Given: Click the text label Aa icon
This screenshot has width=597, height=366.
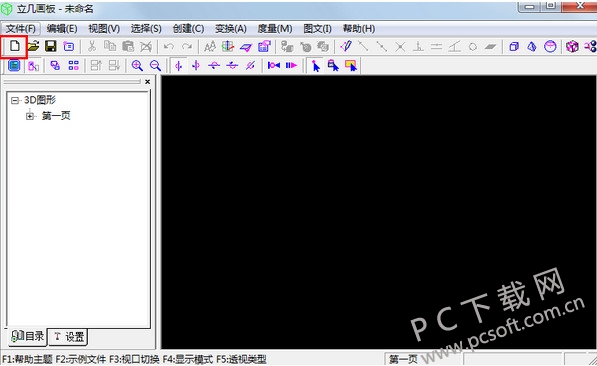Looking at the screenshot, I should pos(210,46).
